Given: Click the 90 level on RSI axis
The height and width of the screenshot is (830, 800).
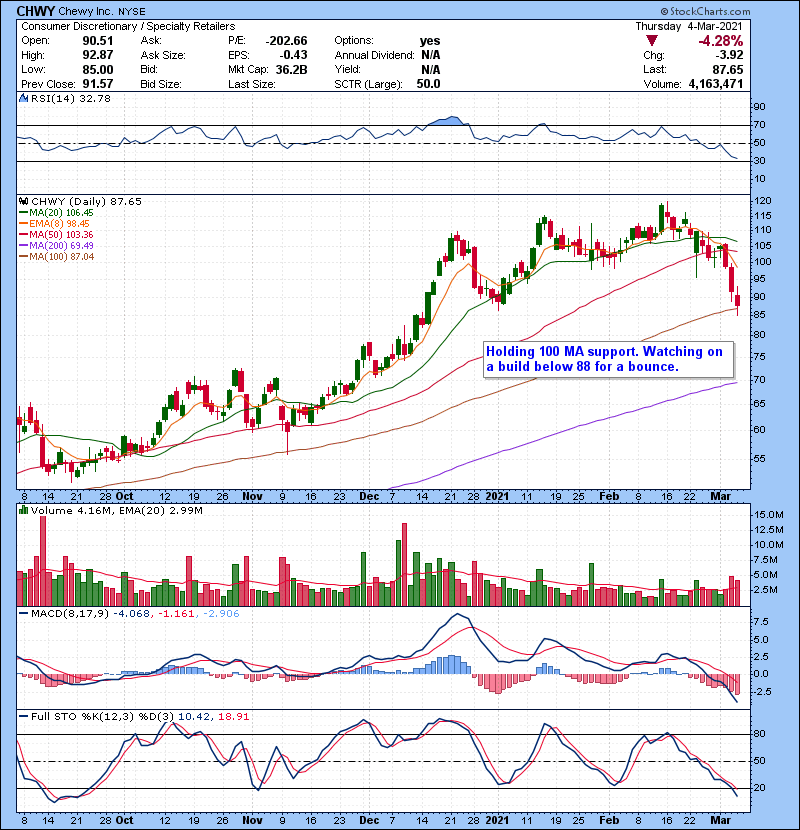Looking at the screenshot, I should click(x=759, y=106).
